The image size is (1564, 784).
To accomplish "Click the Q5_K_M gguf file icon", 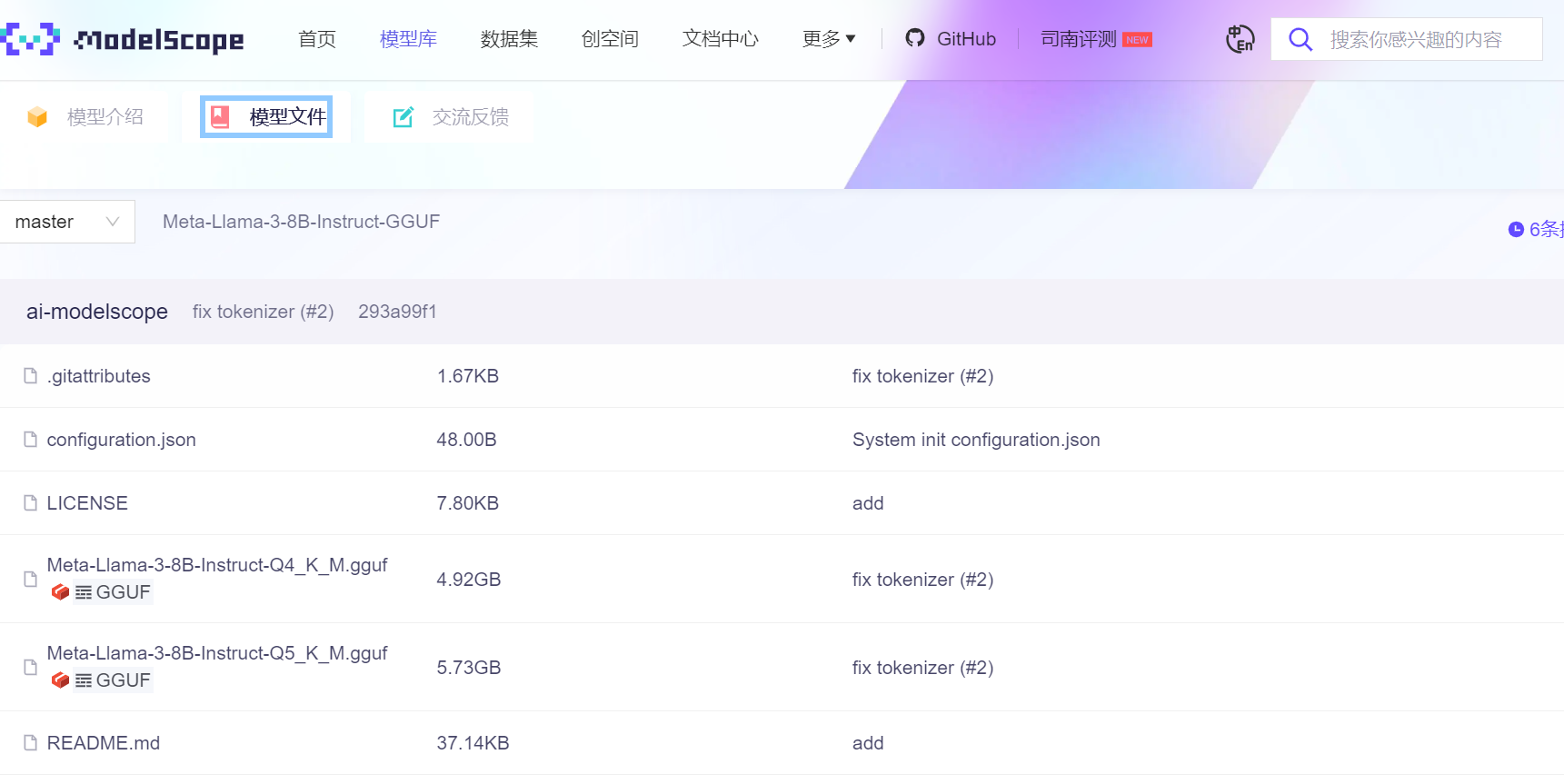I will click(31, 667).
